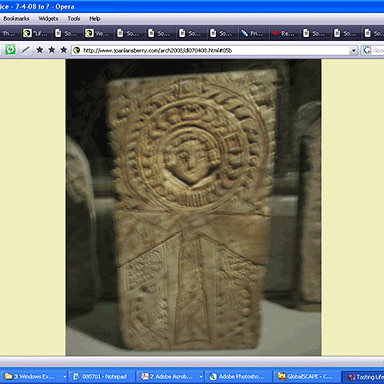384x384 pixels.
Task: Open the Bookmarks menu
Action: (x=16, y=19)
